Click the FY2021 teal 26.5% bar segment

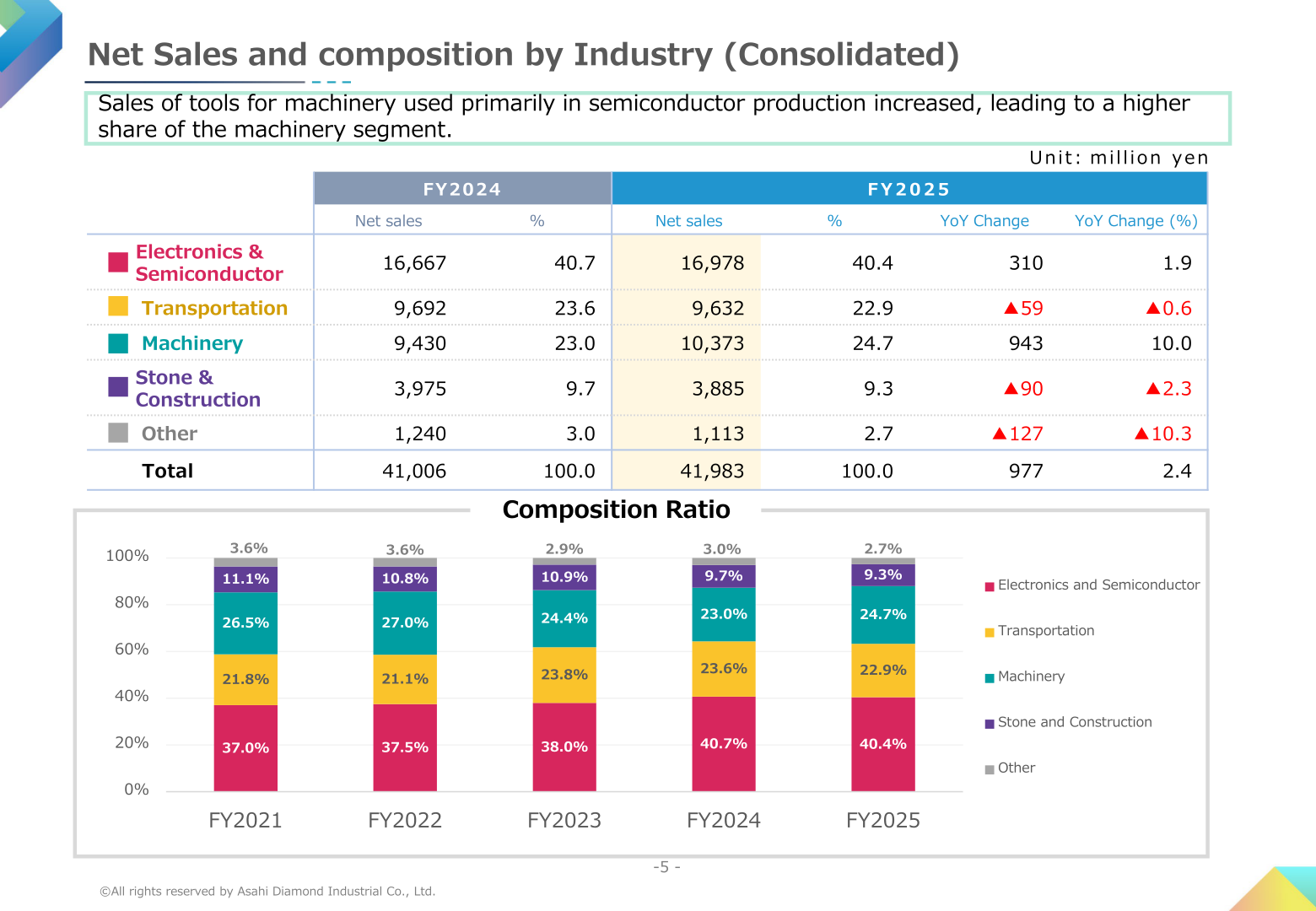[x=245, y=623]
